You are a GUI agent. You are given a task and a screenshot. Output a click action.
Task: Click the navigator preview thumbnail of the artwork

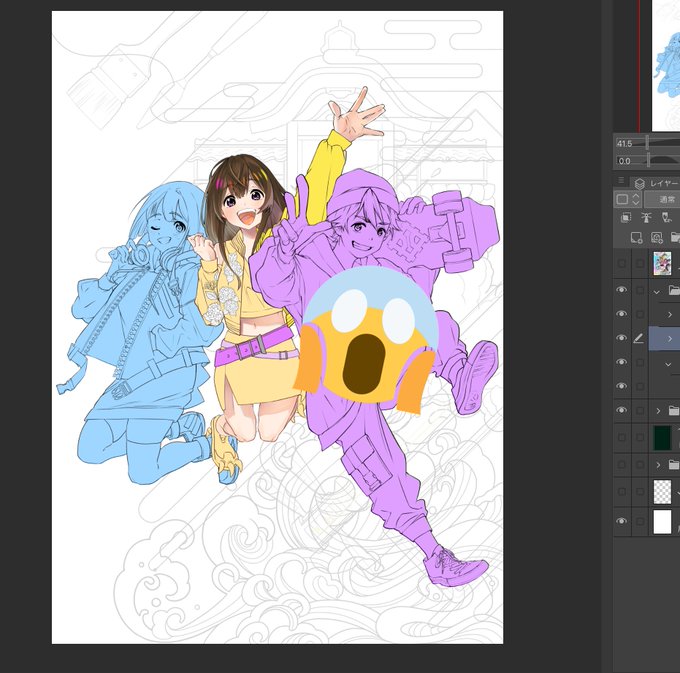(x=666, y=65)
